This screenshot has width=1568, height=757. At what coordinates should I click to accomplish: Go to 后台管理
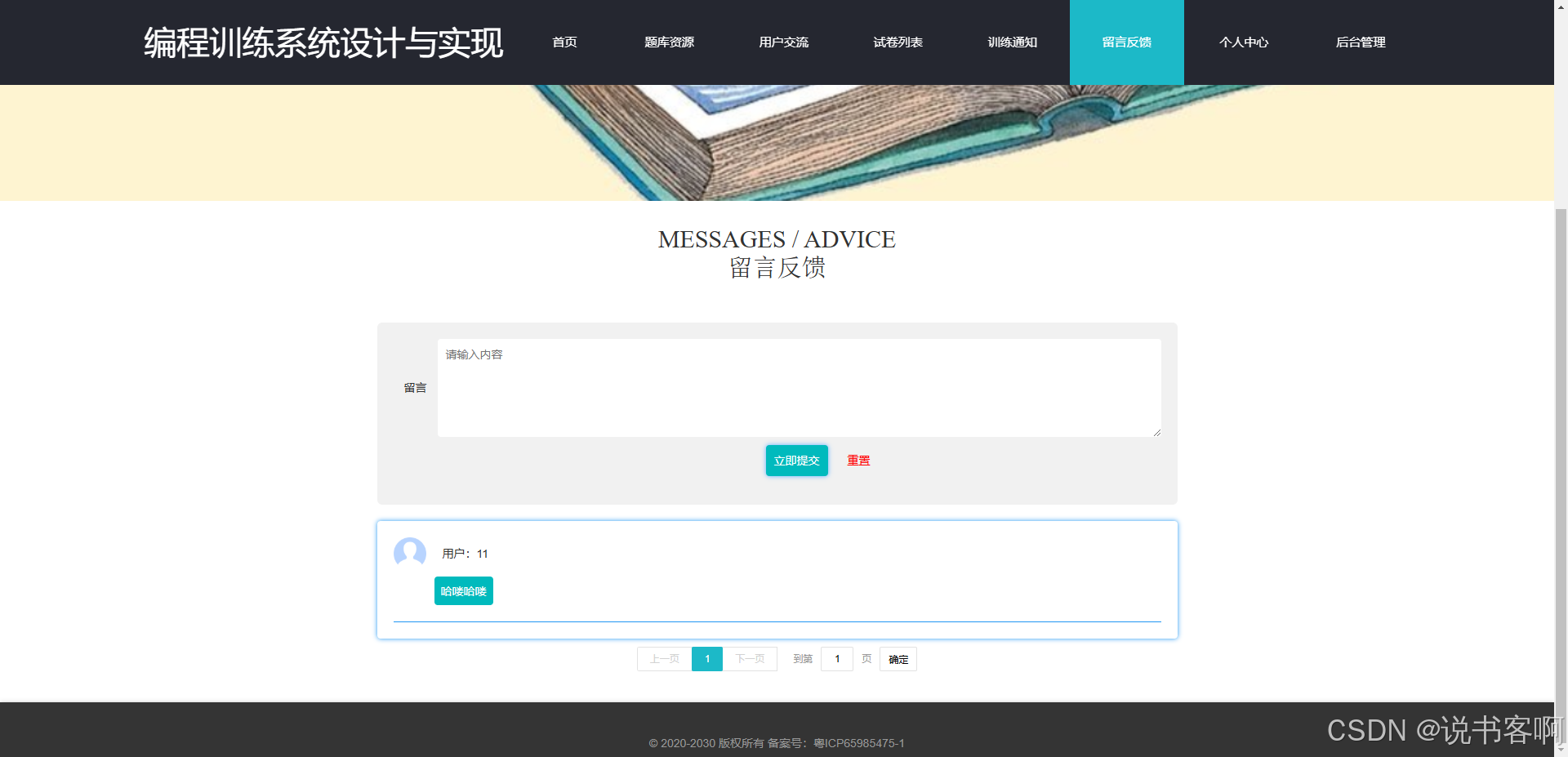1361,42
